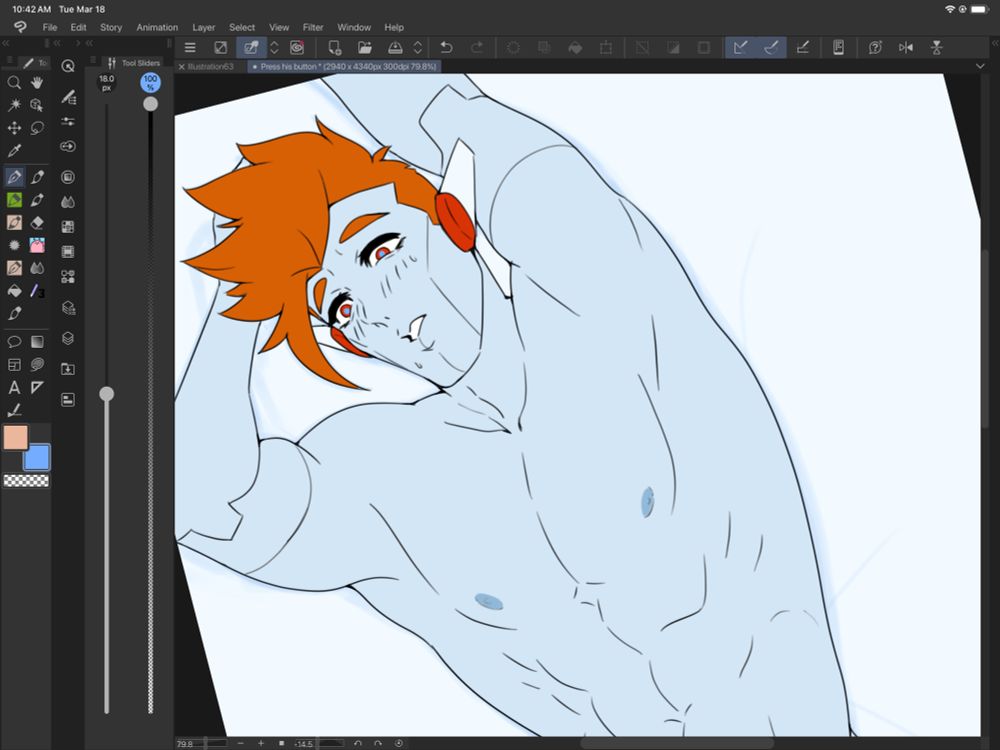
Task: Open the Layer menu
Action: coord(203,27)
